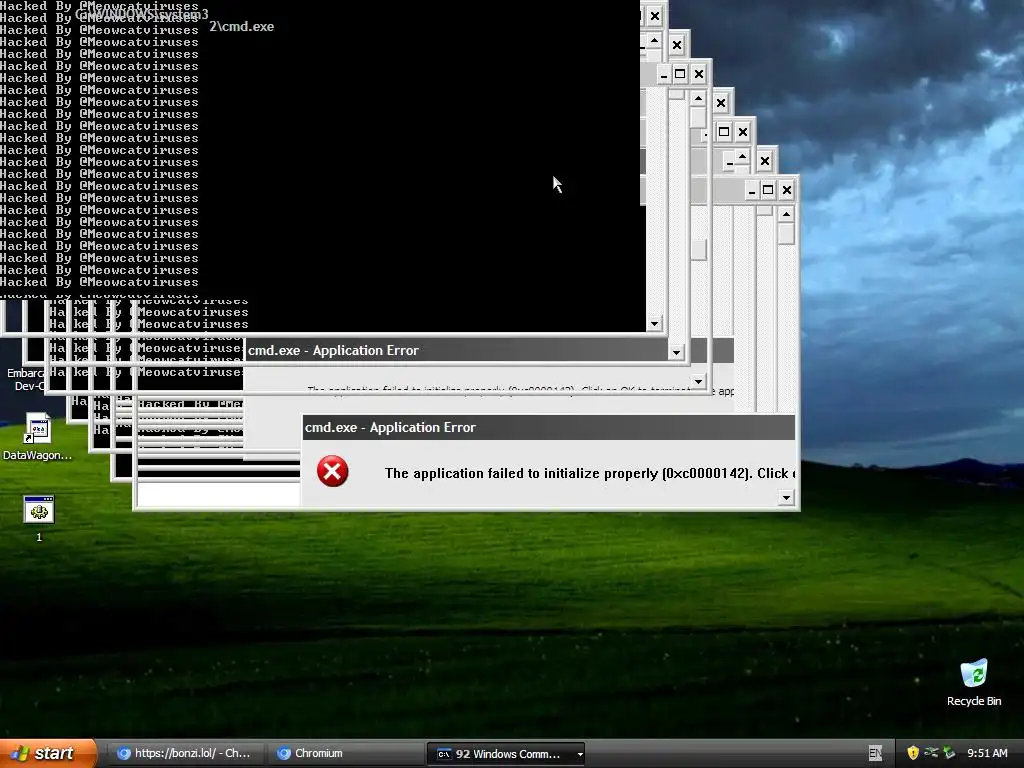
Task: Maximize the rightmost cascaded cmd window
Action: (x=768, y=190)
